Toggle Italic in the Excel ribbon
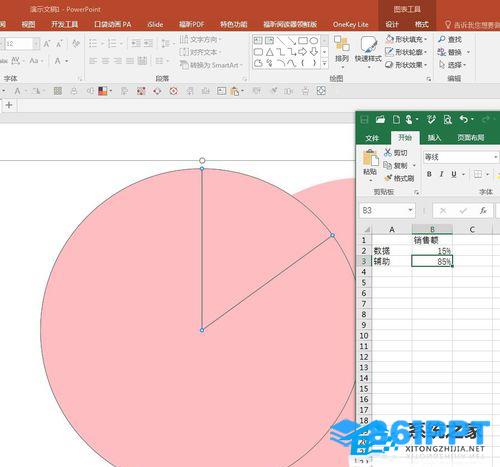 point(441,174)
